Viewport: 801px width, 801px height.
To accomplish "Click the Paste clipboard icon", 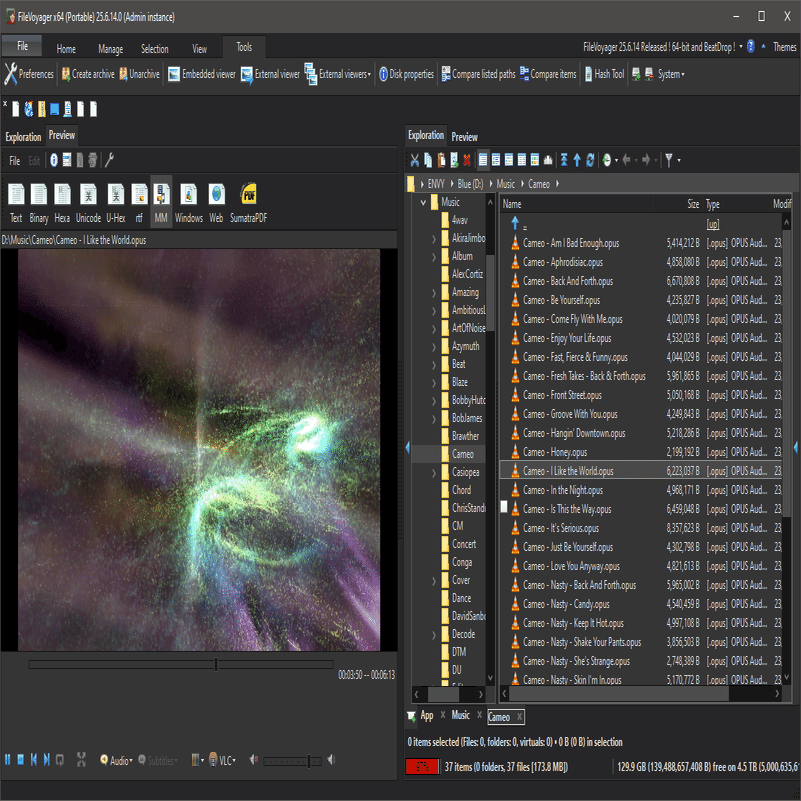I will tap(441, 160).
